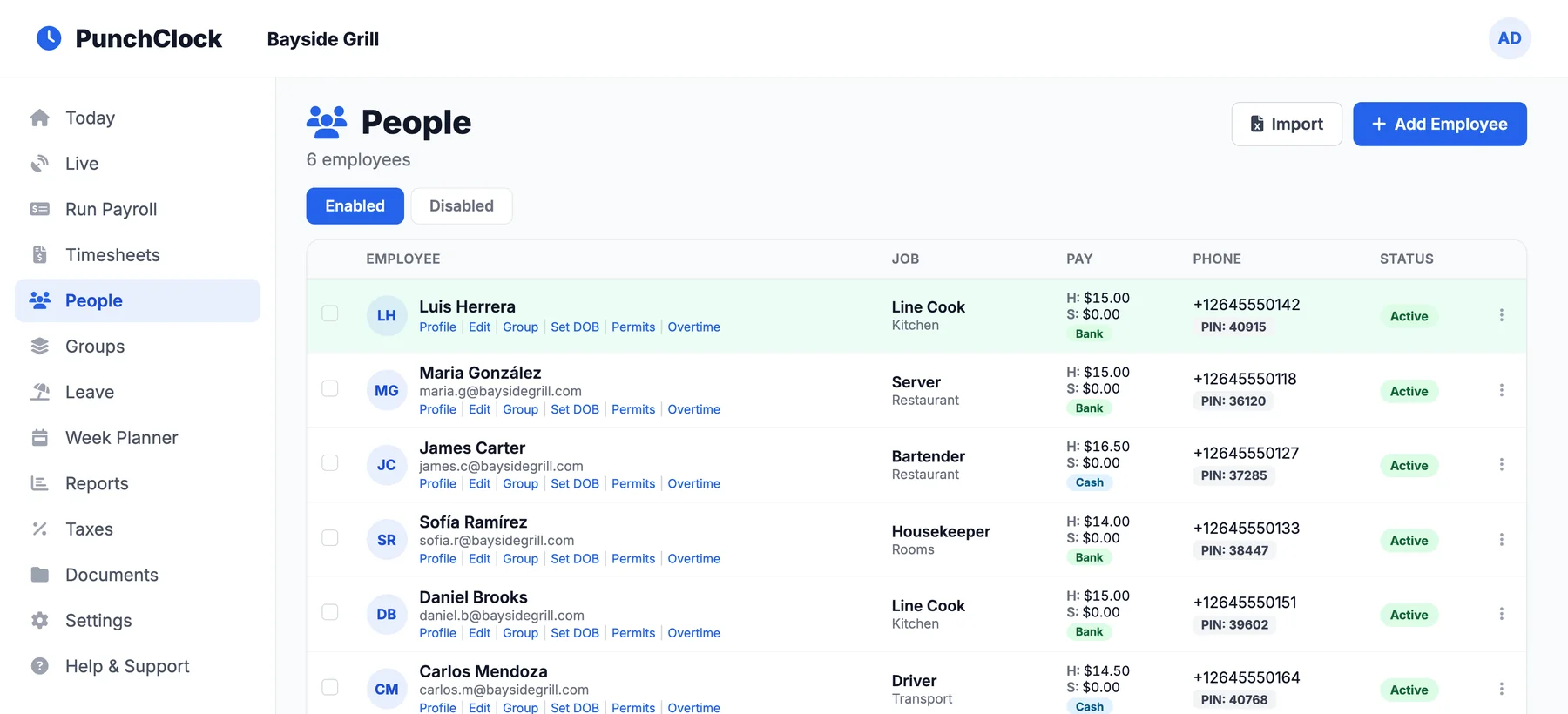
Task: Click Set DOB for Maria González
Action: click(575, 409)
